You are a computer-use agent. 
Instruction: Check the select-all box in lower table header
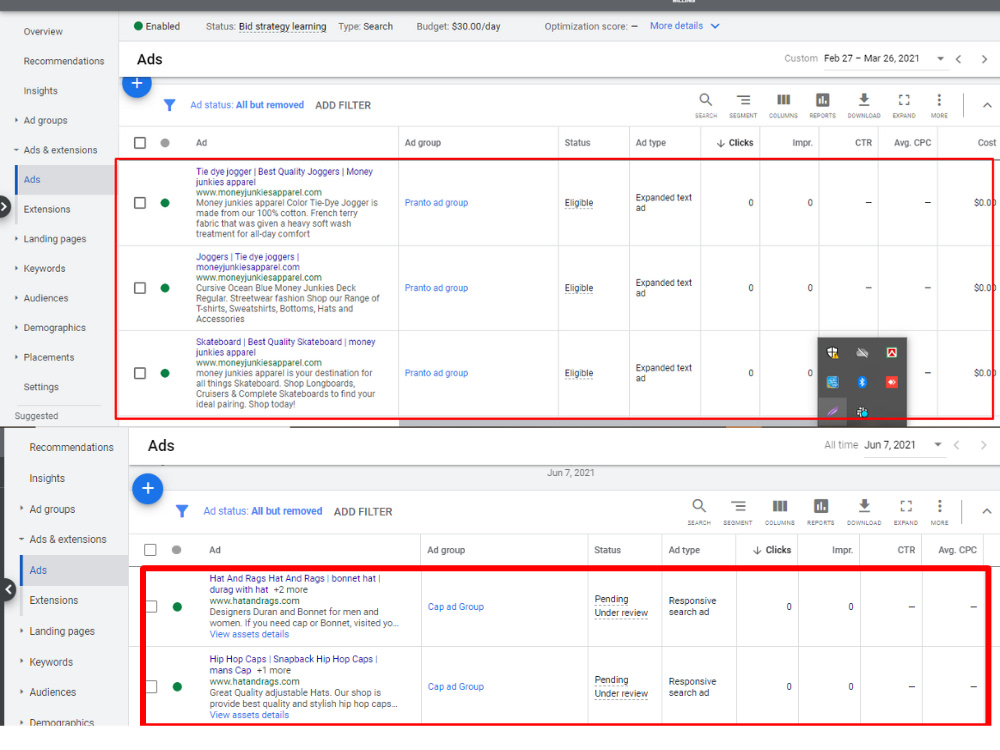(x=150, y=550)
